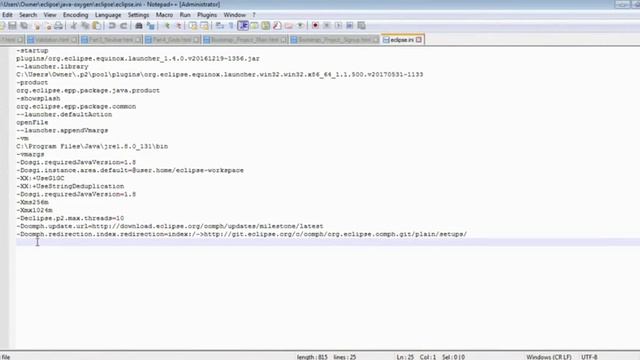Open the Settings menu
This screenshot has height=360, width=640.
tap(138, 15)
